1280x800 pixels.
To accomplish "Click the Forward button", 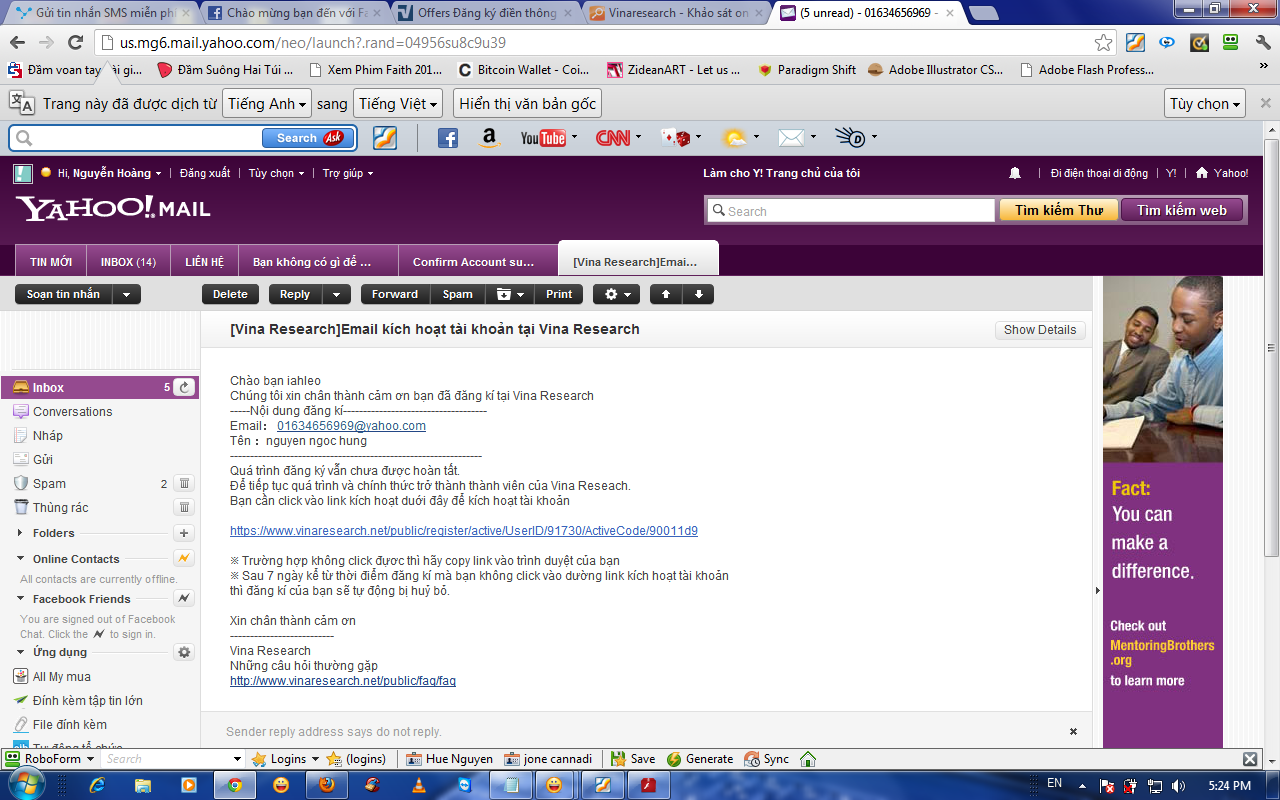I will click(395, 294).
